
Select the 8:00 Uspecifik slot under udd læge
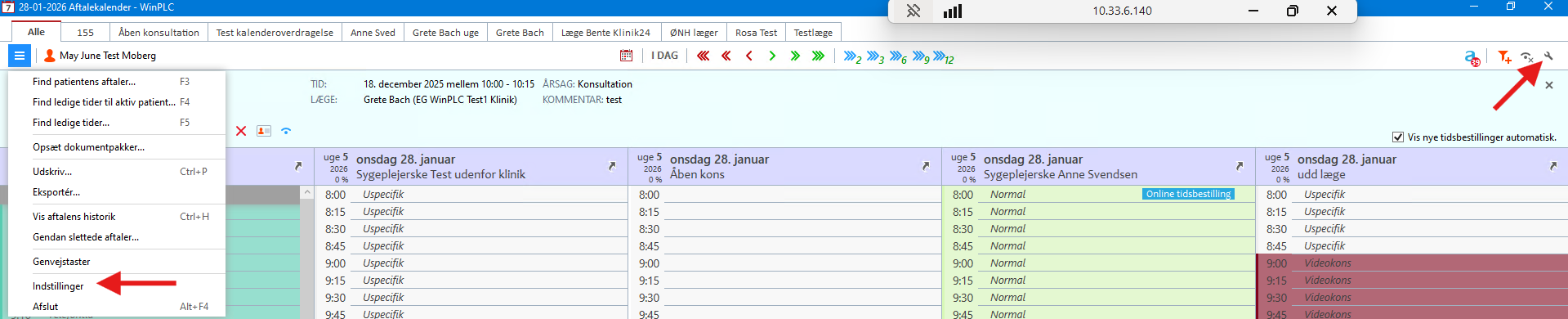1412,195
